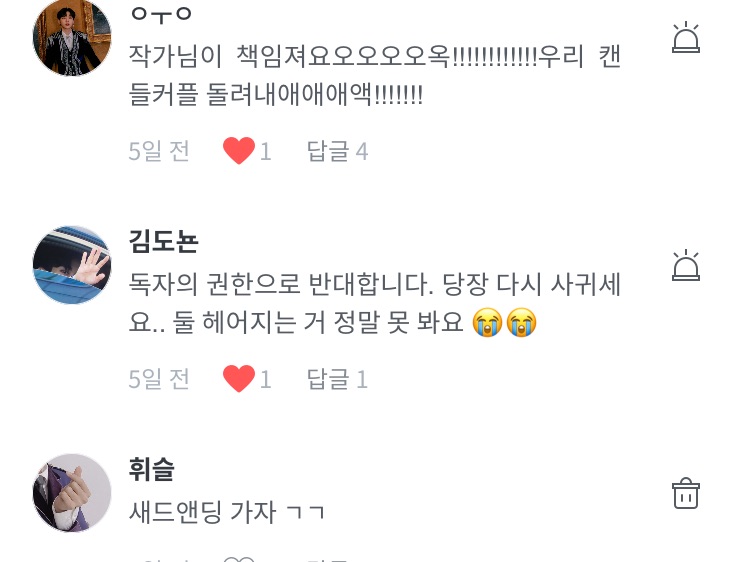Expand 답글 4 replies under ㅇㅜㅇ comment
This screenshot has width=750, height=562.
[337, 151]
